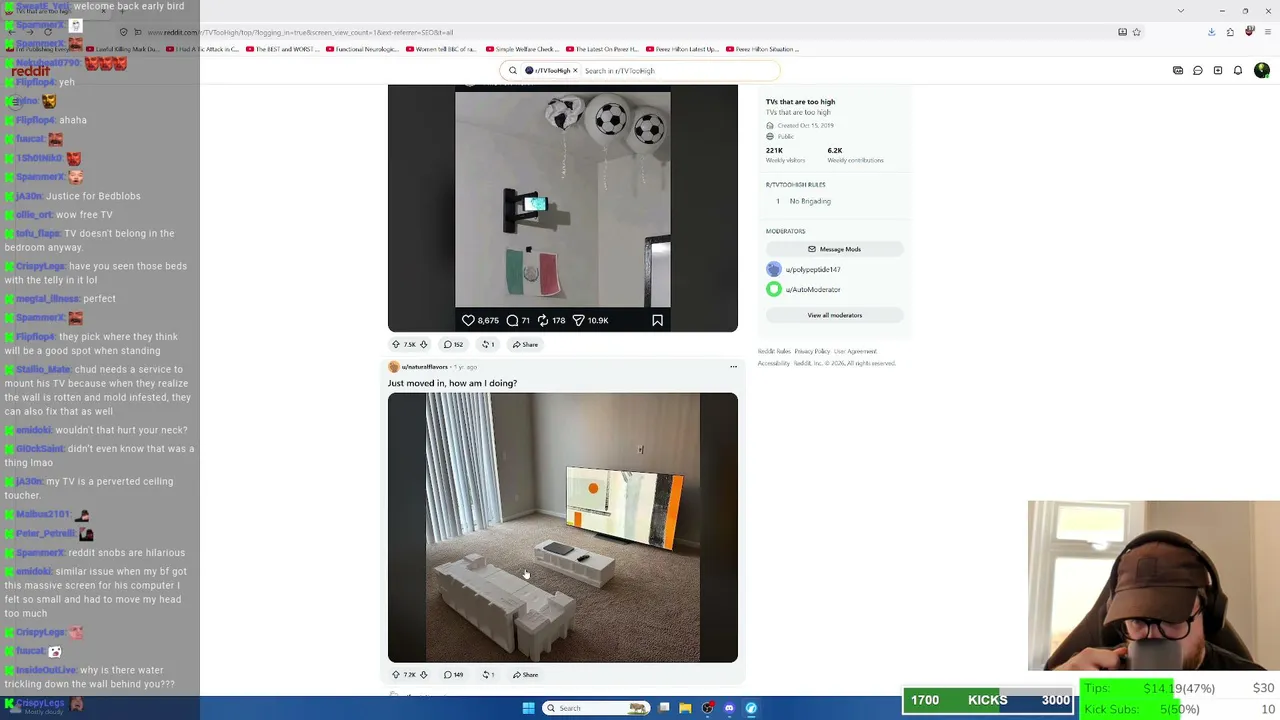Open the Privacy Policy footer link
Image resolution: width=1280 pixels, height=720 pixels.
click(812, 351)
